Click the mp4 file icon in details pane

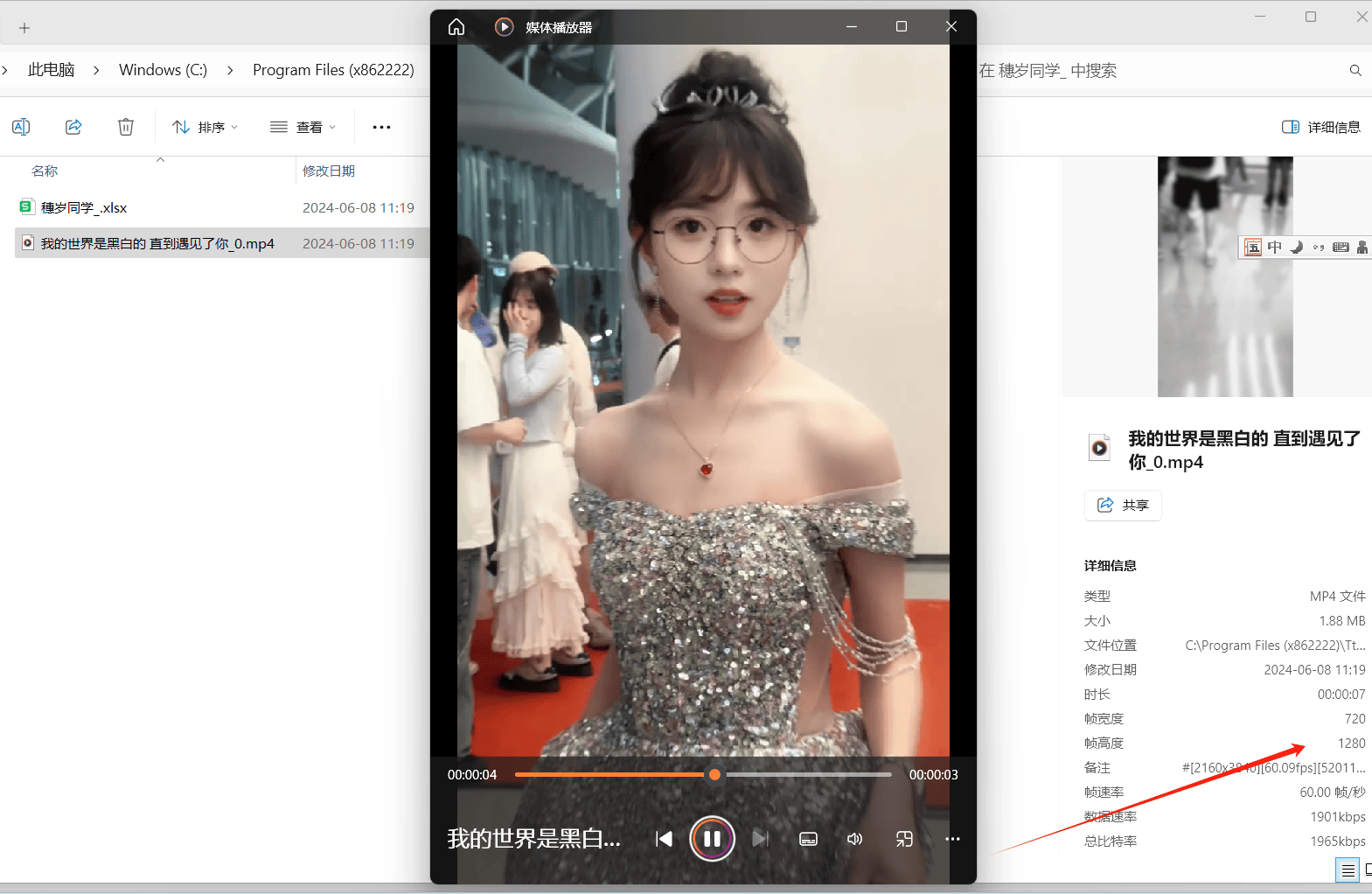pos(1099,448)
